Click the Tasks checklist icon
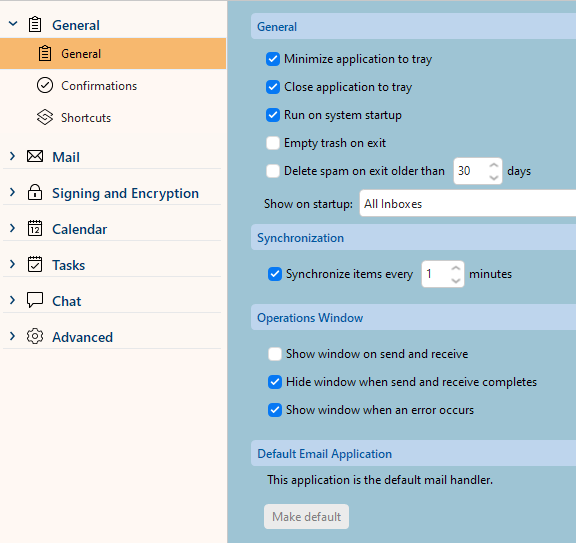576x543 pixels. point(35,264)
